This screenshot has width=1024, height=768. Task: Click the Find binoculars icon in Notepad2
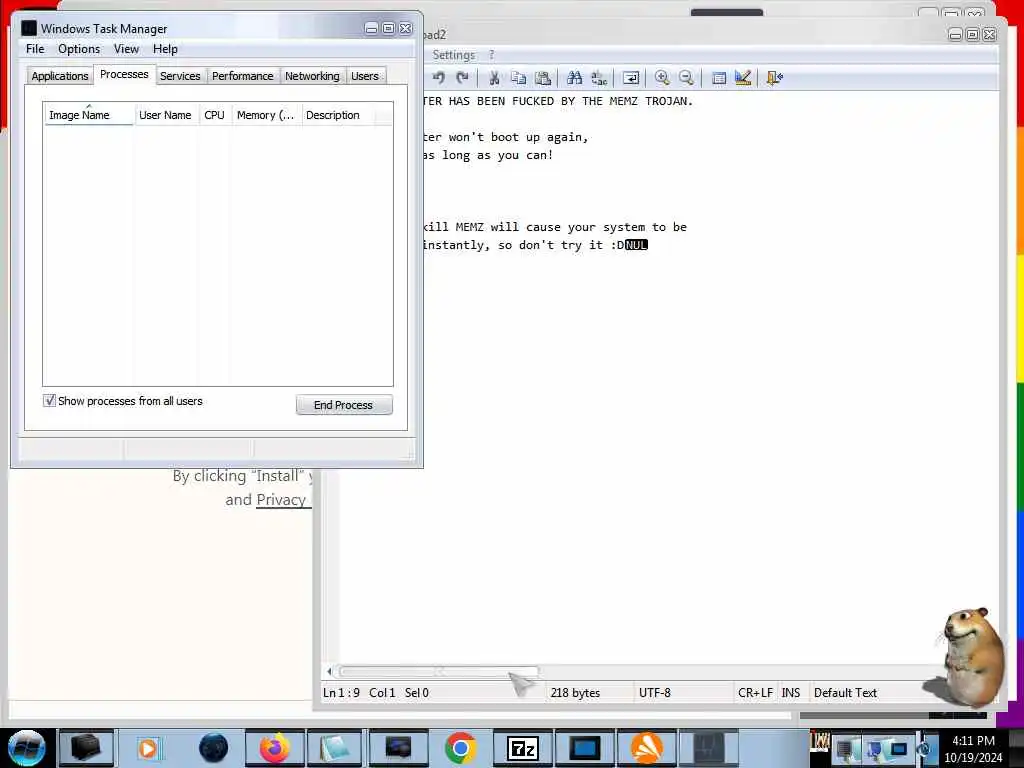tap(575, 78)
